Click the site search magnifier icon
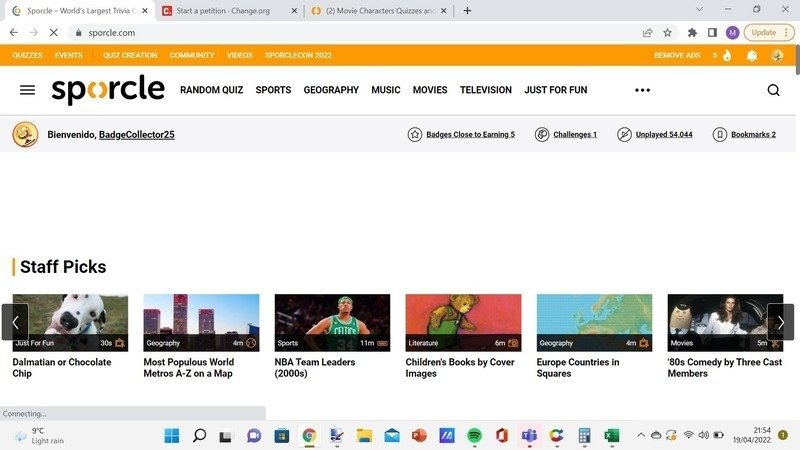This screenshot has height=450, width=800. click(x=773, y=90)
